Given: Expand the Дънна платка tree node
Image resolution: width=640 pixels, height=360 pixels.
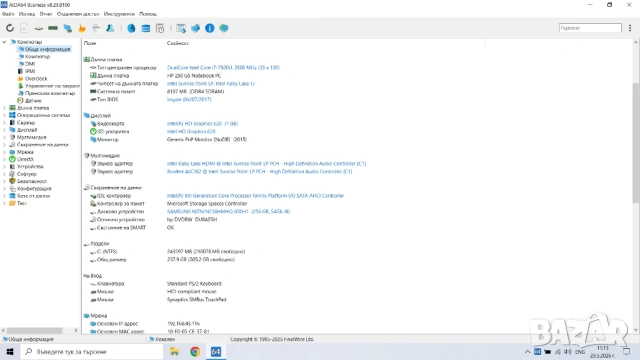Looking at the screenshot, I should (4, 108).
